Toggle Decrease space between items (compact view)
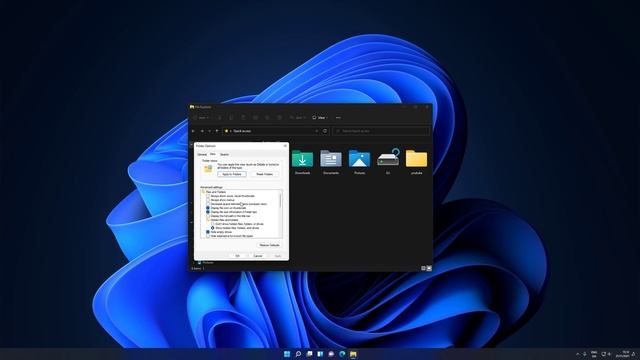640x360 pixels. [208, 204]
